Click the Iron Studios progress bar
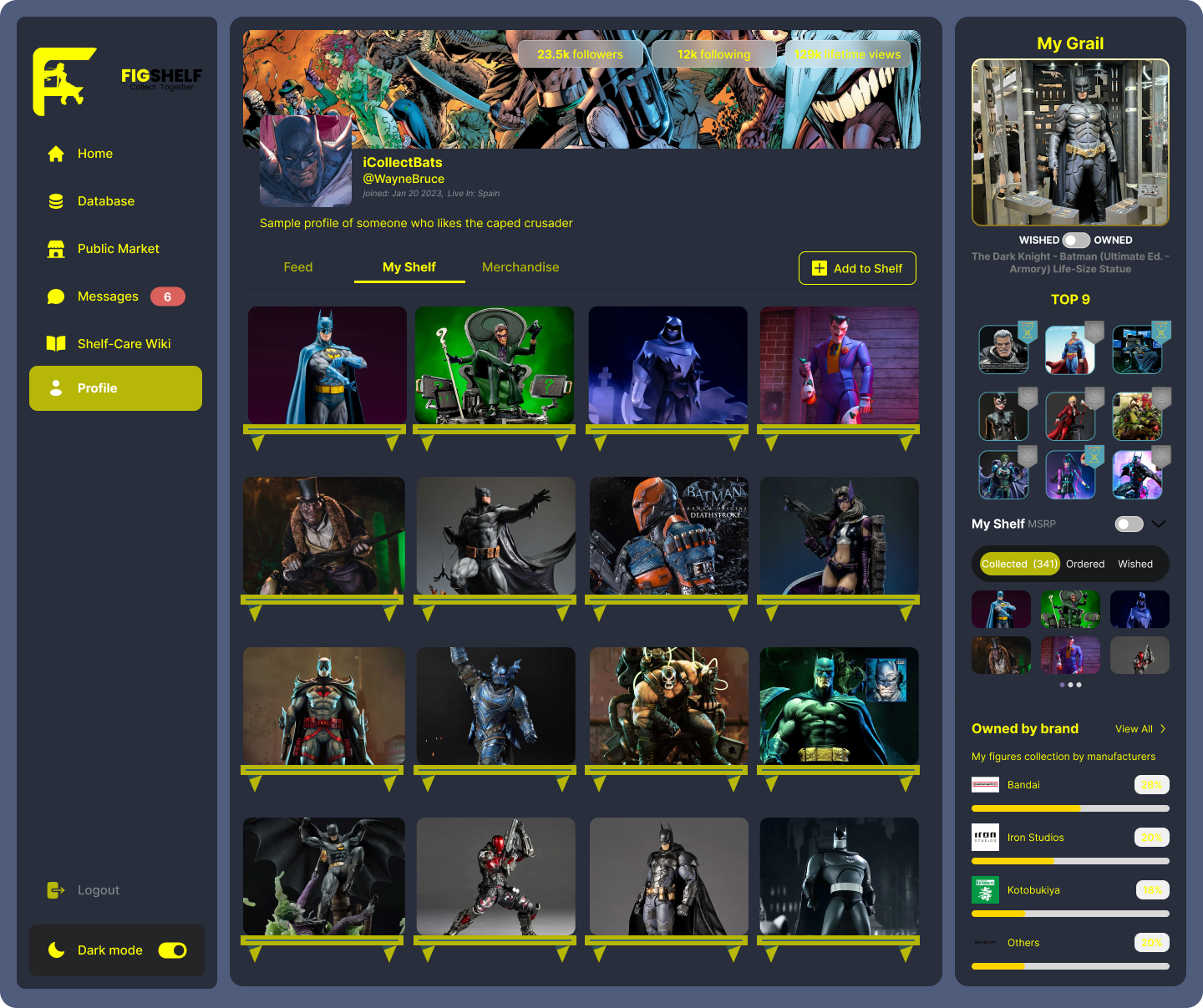The width and height of the screenshot is (1203, 1008). 1070,861
